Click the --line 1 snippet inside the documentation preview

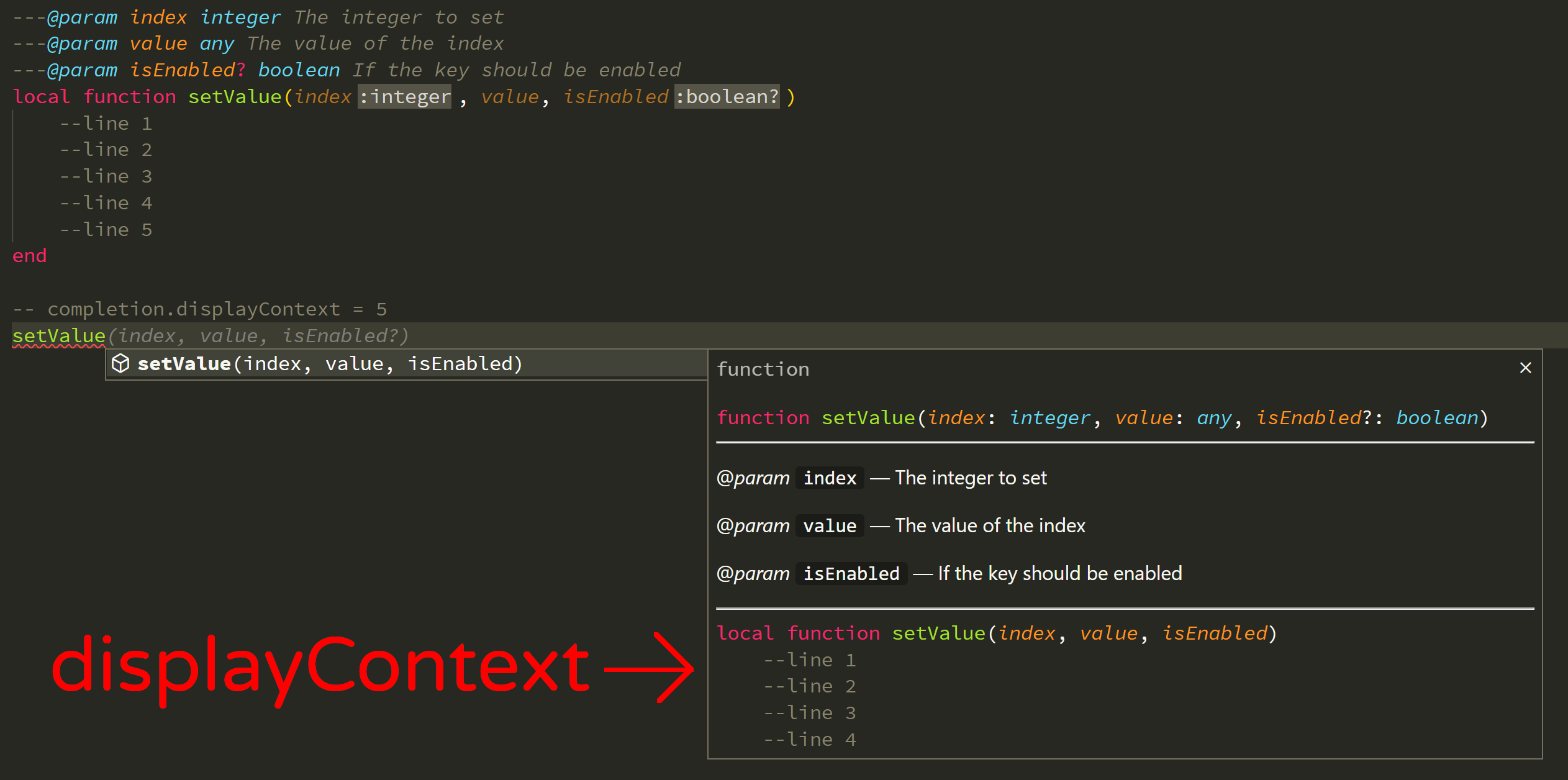tap(809, 659)
